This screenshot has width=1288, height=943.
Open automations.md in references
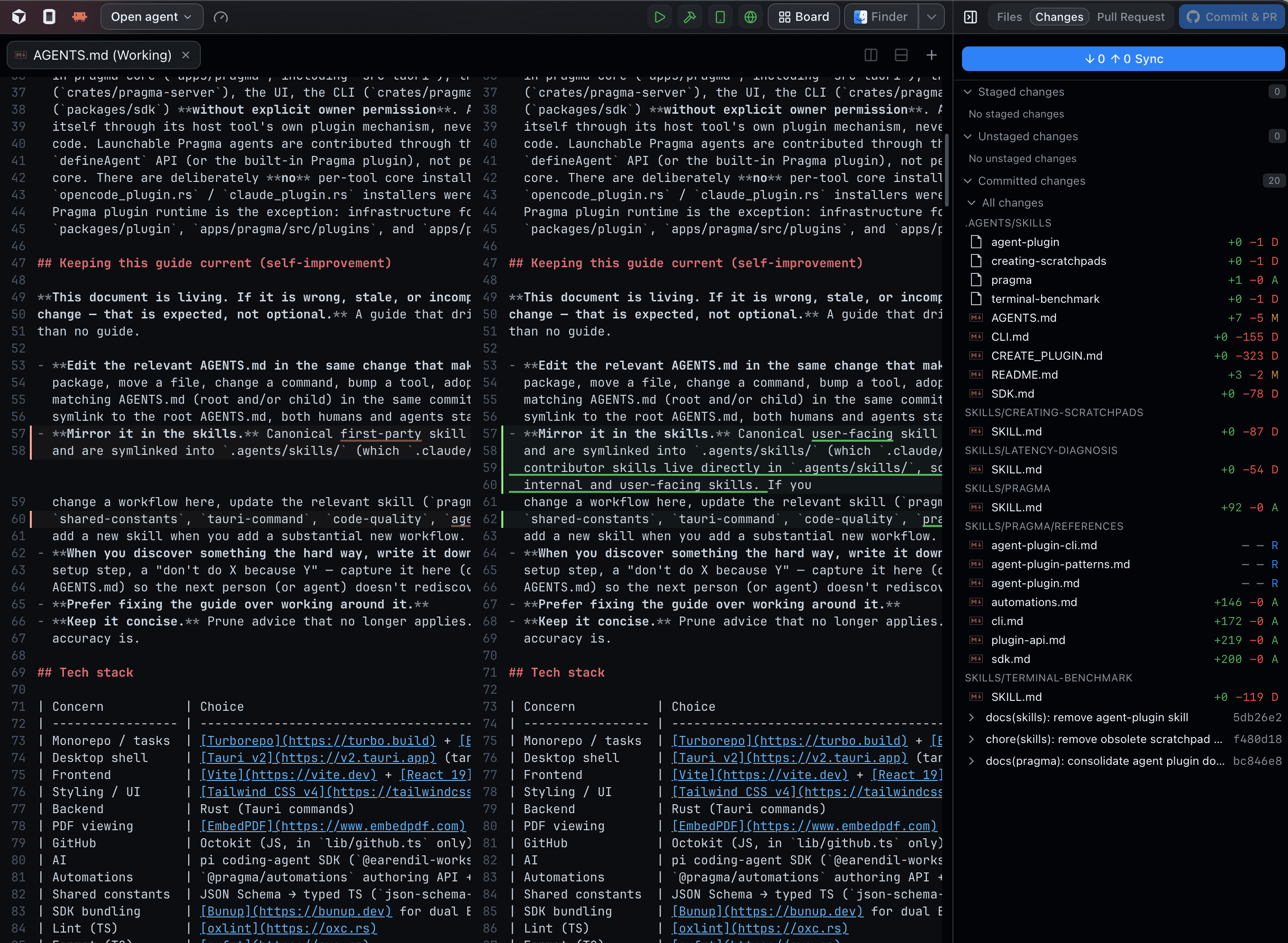[1123, 602]
